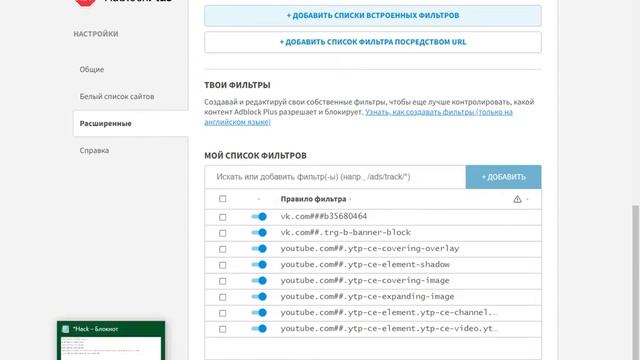This screenshot has height=360, width=640.
Task: Click filter text youtube.com##.ytp-ce-expanding-image
Action: 367,296
